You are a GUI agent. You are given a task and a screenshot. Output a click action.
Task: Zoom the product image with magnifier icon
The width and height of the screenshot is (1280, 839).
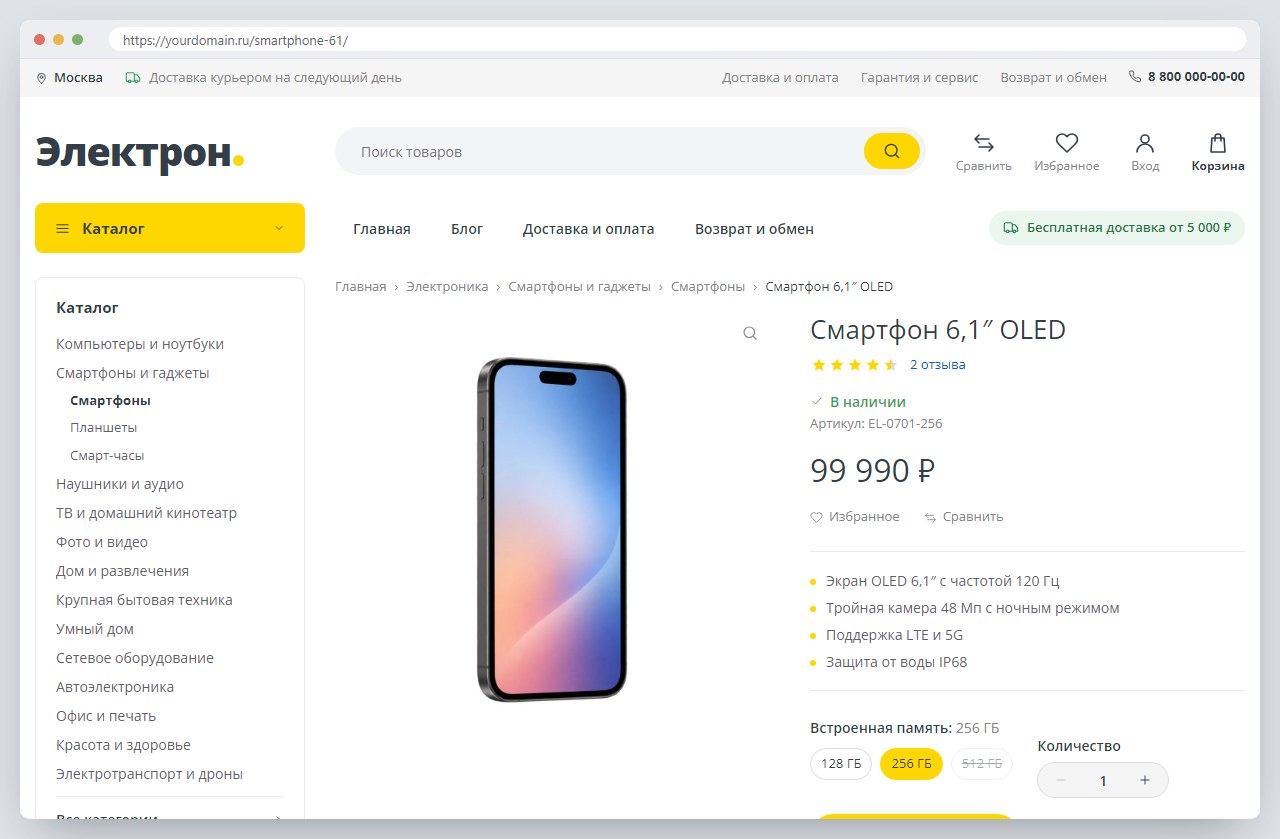pos(750,333)
